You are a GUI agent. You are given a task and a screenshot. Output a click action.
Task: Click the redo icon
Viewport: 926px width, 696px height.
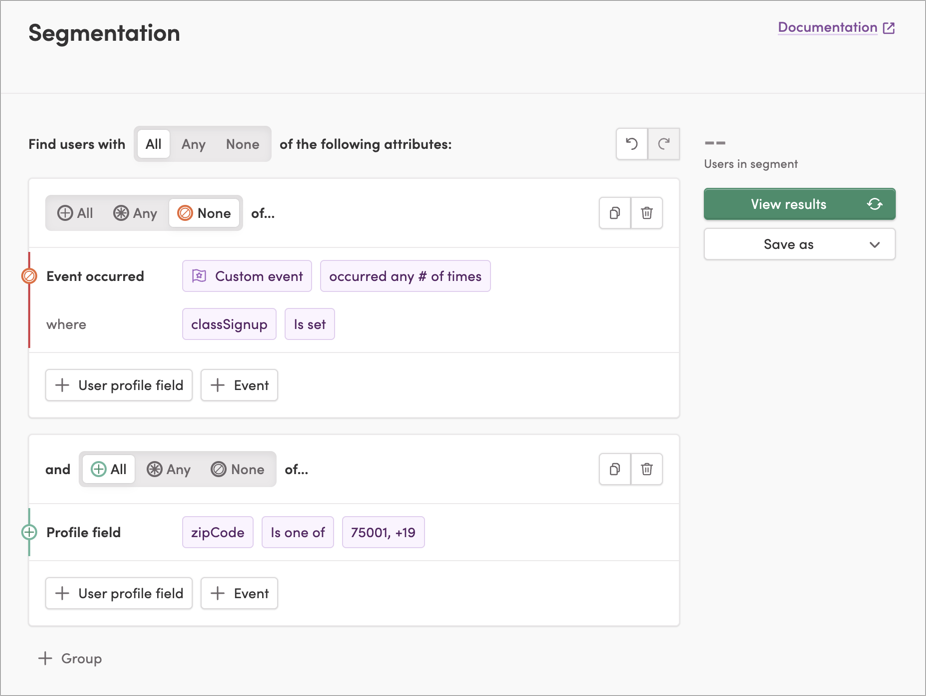point(664,144)
